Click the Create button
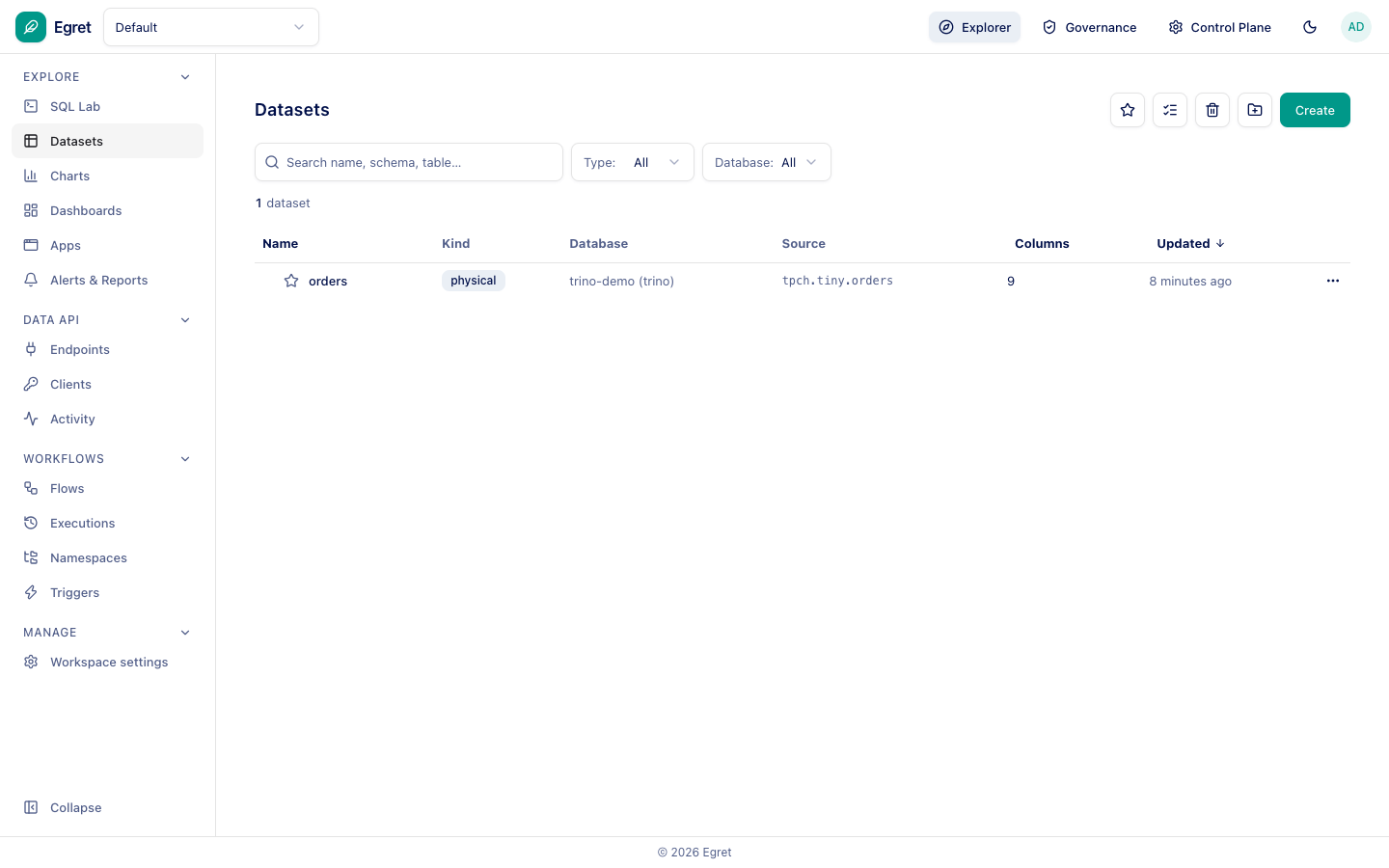Image resolution: width=1389 pixels, height=868 pixels. [1315, 110]
